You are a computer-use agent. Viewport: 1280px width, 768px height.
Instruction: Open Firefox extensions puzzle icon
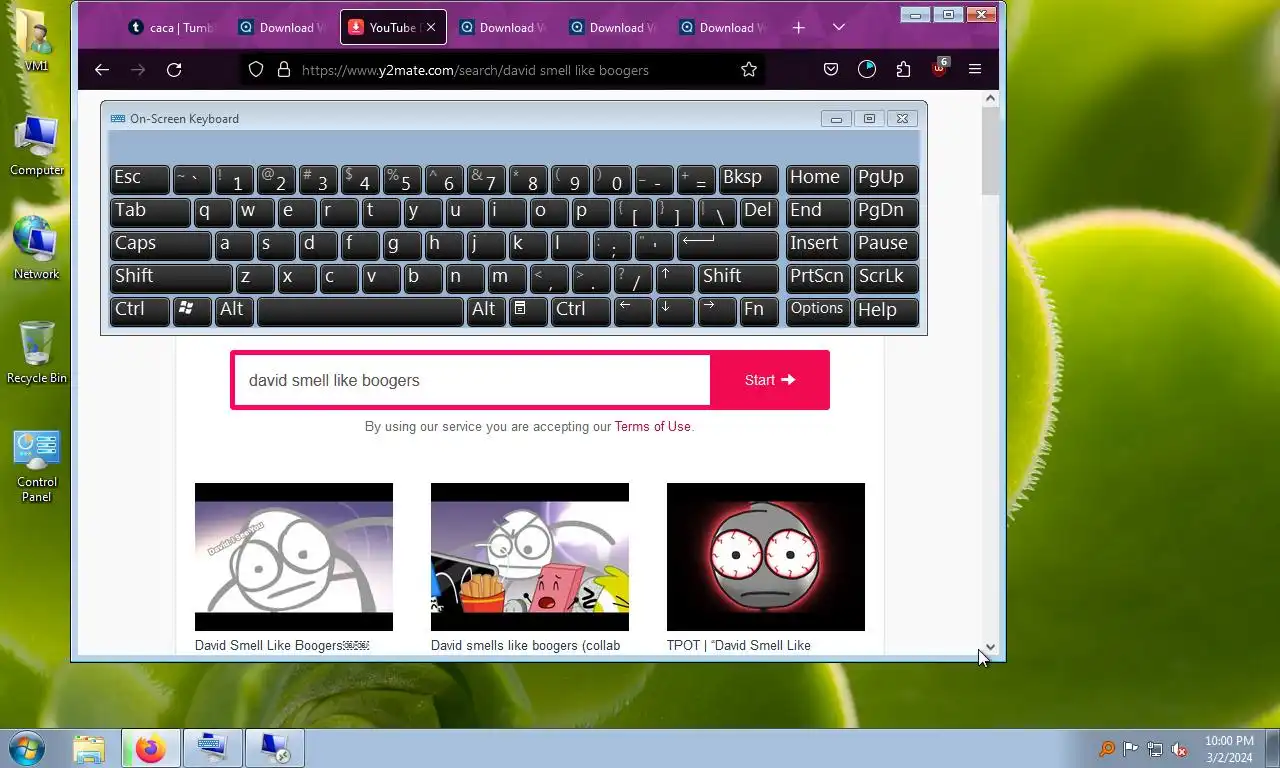click(x=903, y=69)
